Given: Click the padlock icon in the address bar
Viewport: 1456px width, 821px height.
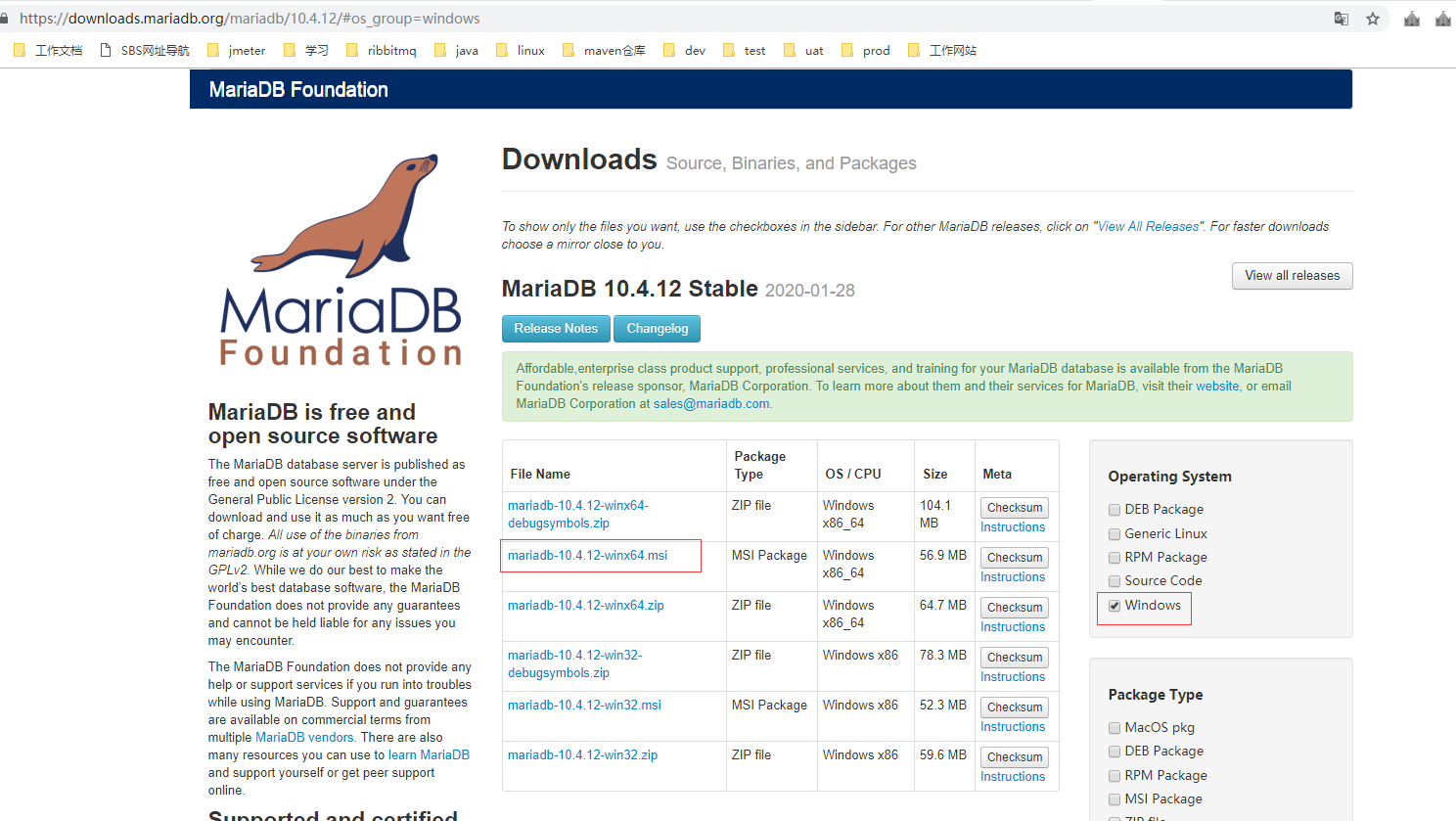Looking at the screenshot, I should click(x=10, y=18).
